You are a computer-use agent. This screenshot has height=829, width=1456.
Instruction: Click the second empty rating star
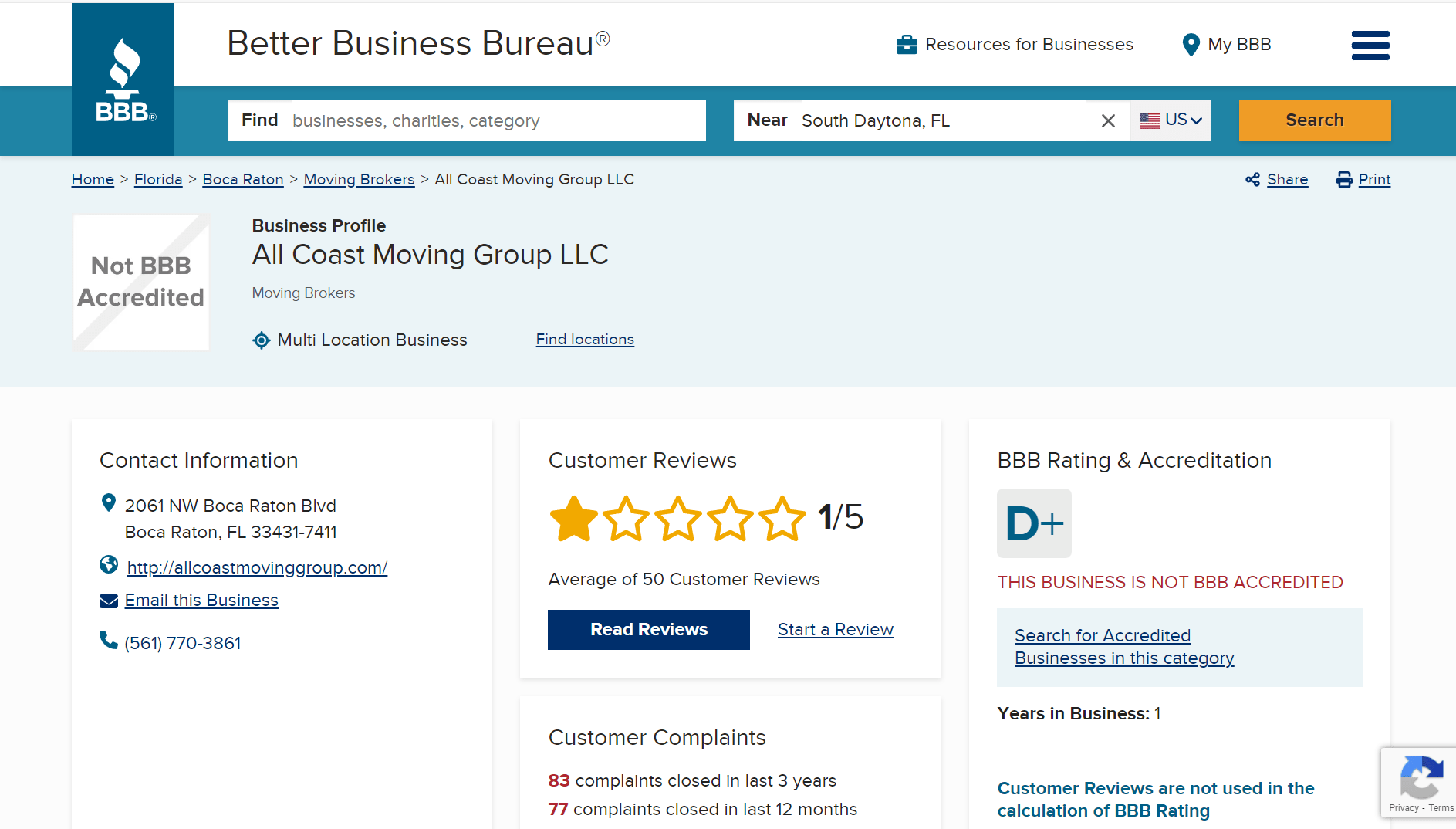pyautogui.click(x=626, y=518)
